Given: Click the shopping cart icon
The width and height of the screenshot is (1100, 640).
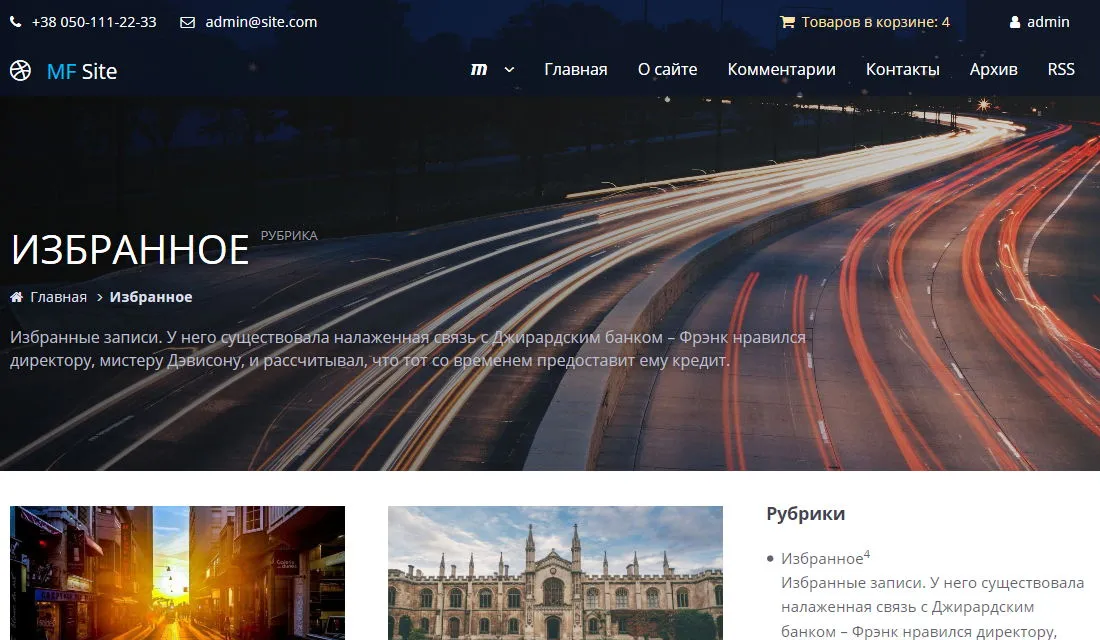Looking at the screenshot, I should pos(787,22).
